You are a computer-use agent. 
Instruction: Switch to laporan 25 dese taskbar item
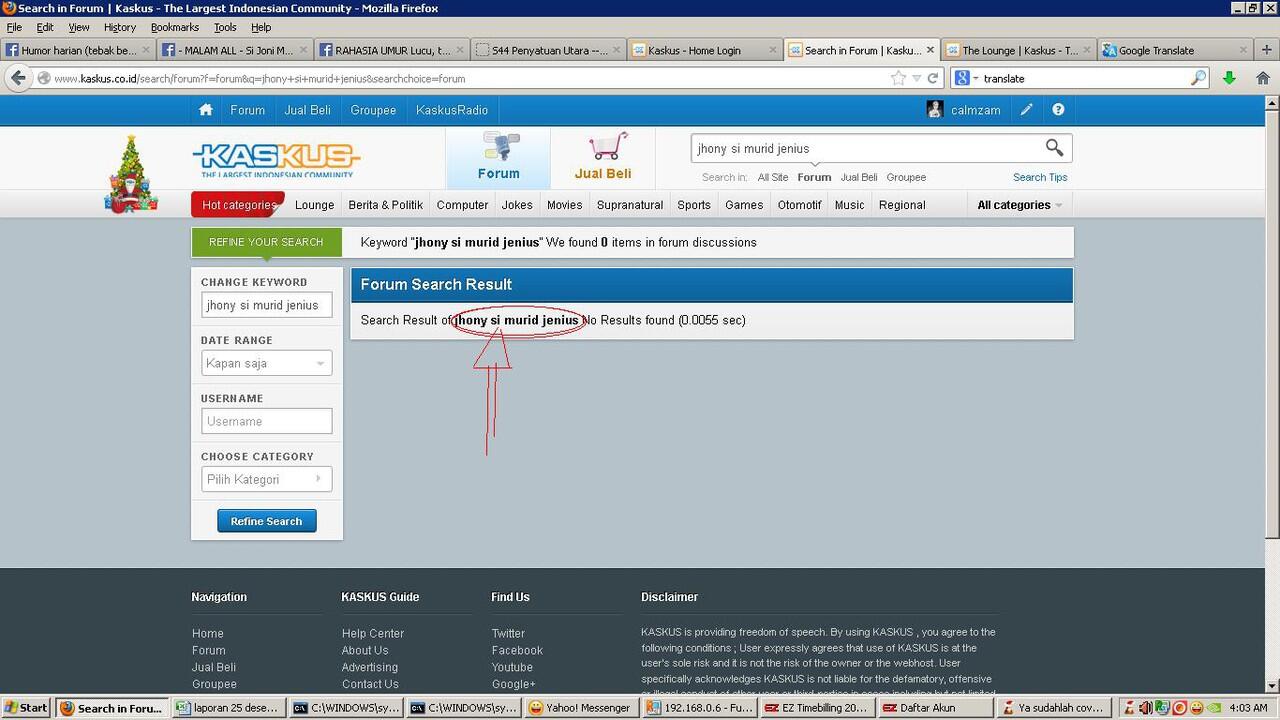tap(230, 707)
